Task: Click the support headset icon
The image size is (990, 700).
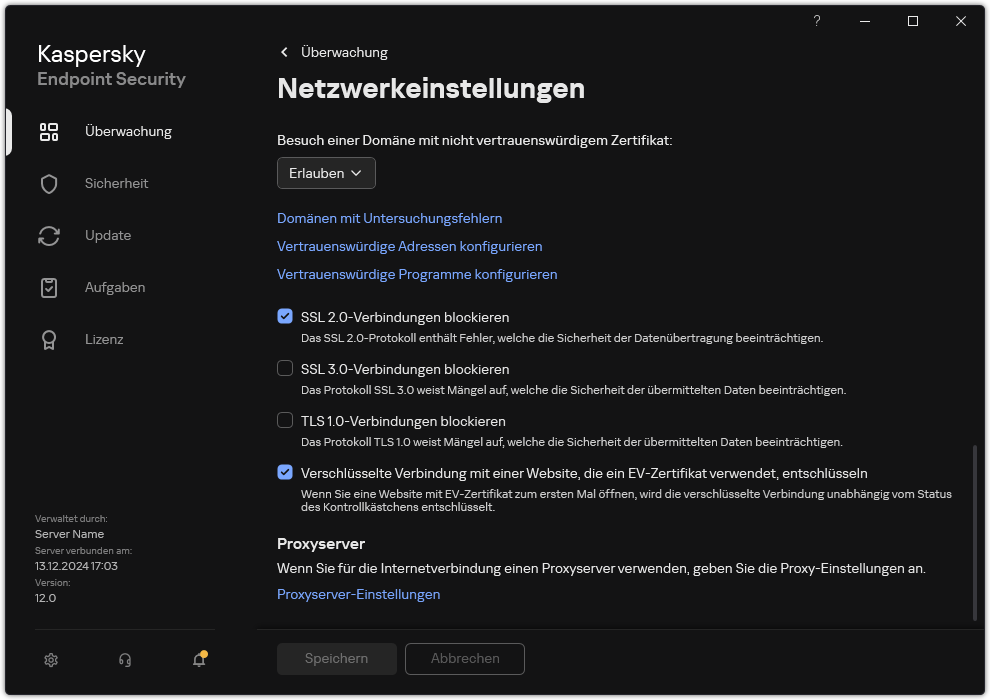Action: click(124, 660)
